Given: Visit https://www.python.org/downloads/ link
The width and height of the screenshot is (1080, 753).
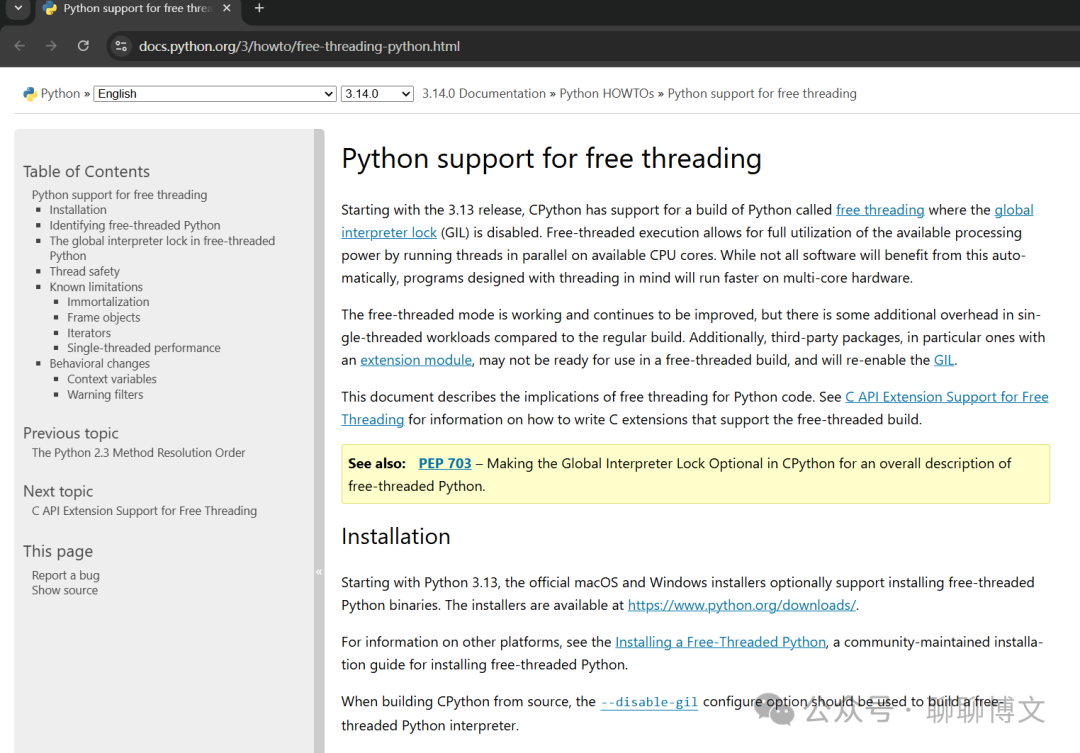Looking at the screenshot, I should click(x=742, y=605).
